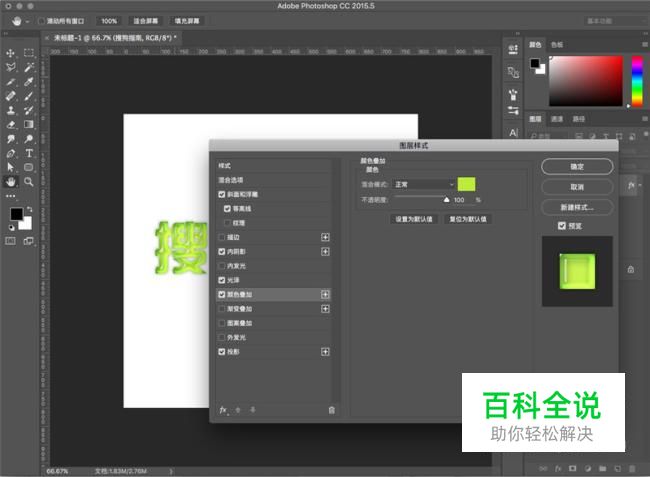
Task: Select the Rectangular Marquee tool
Action: tap(29, 53)
